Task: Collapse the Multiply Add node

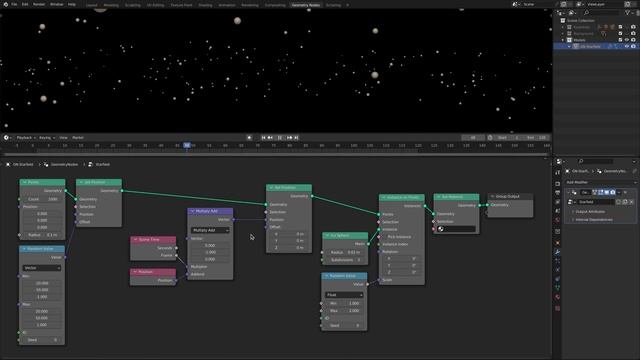Action: (192, 211)
